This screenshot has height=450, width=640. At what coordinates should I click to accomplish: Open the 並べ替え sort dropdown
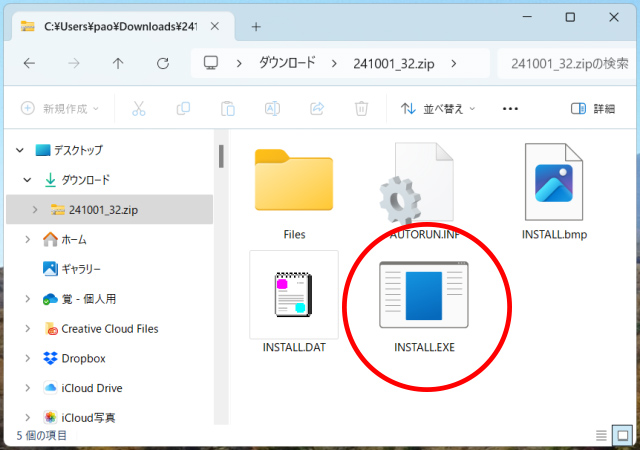point(438,108)
